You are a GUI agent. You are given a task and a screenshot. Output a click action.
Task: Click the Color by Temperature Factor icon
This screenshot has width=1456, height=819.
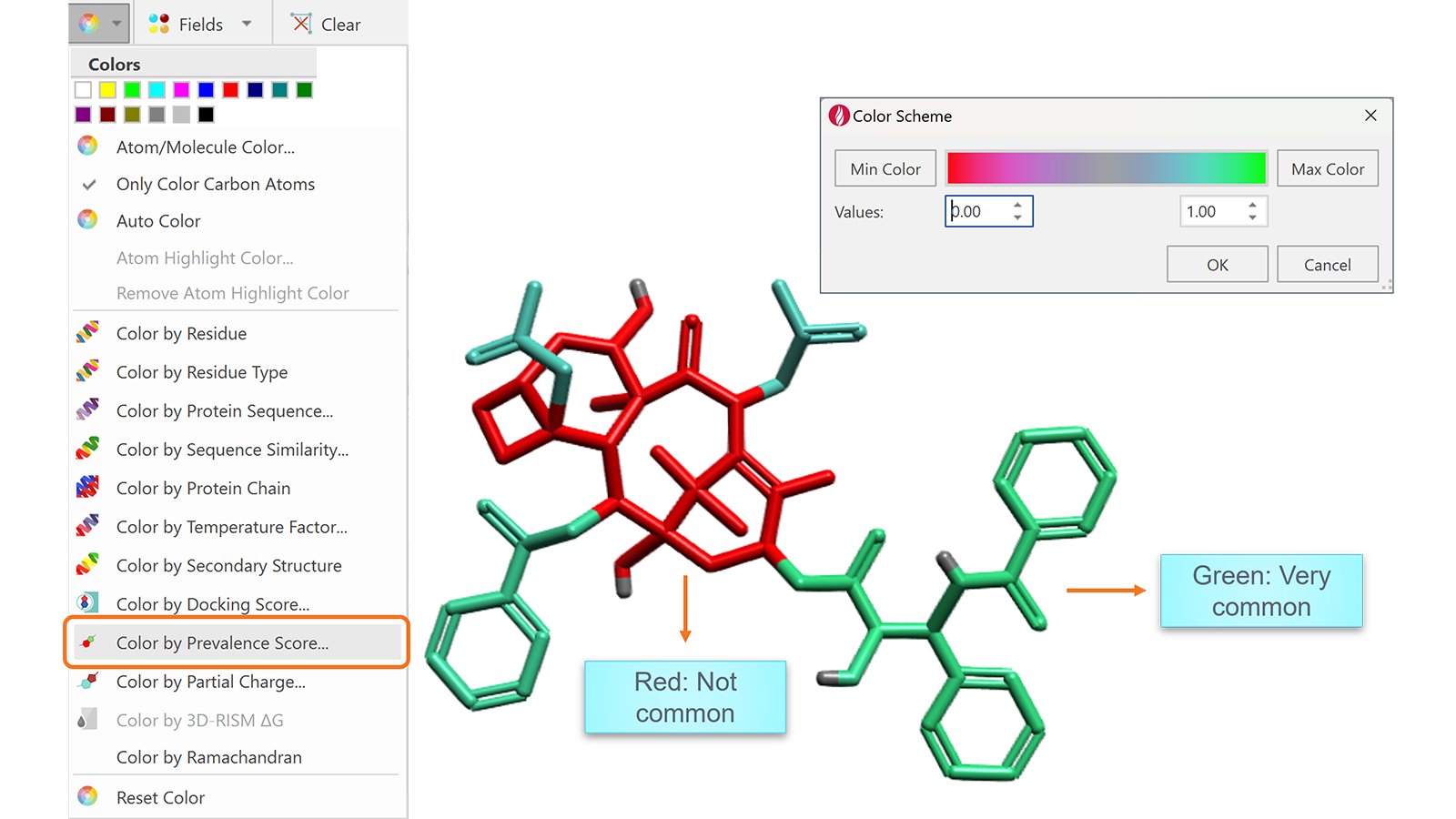point(87,526)
